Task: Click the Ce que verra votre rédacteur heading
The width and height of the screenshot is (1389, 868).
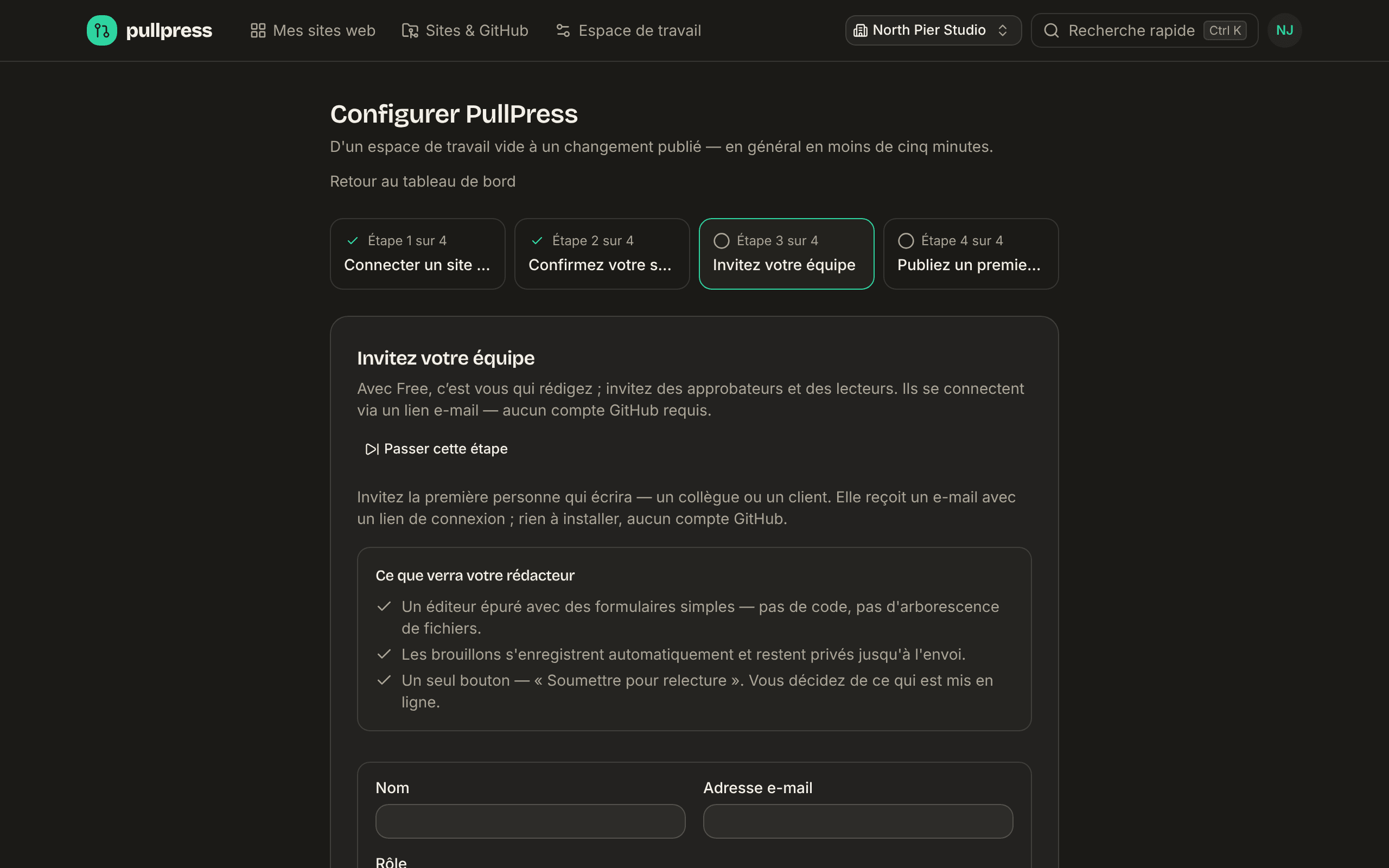Action: [x=475, y=576]
